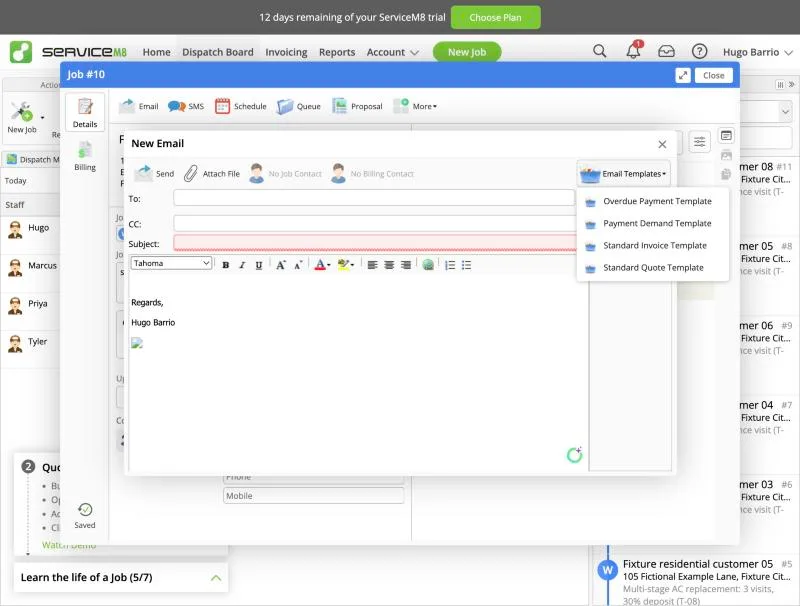Insert bulleted list in email
This screenshot has height=606, width=800.
click(x=466, y=265)
